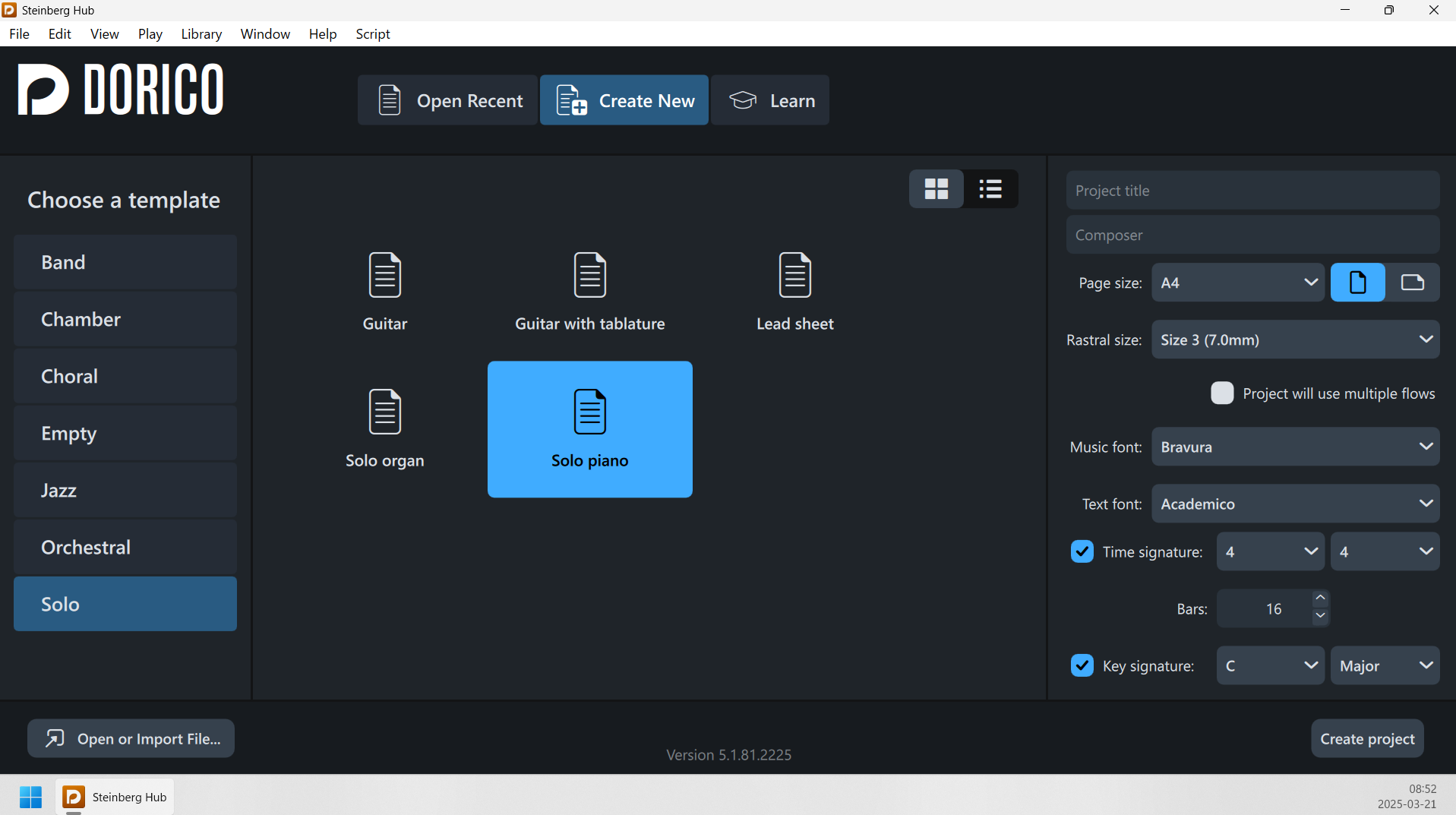
Task: Select the Chamber template category
Action: (x=125, y=319)
